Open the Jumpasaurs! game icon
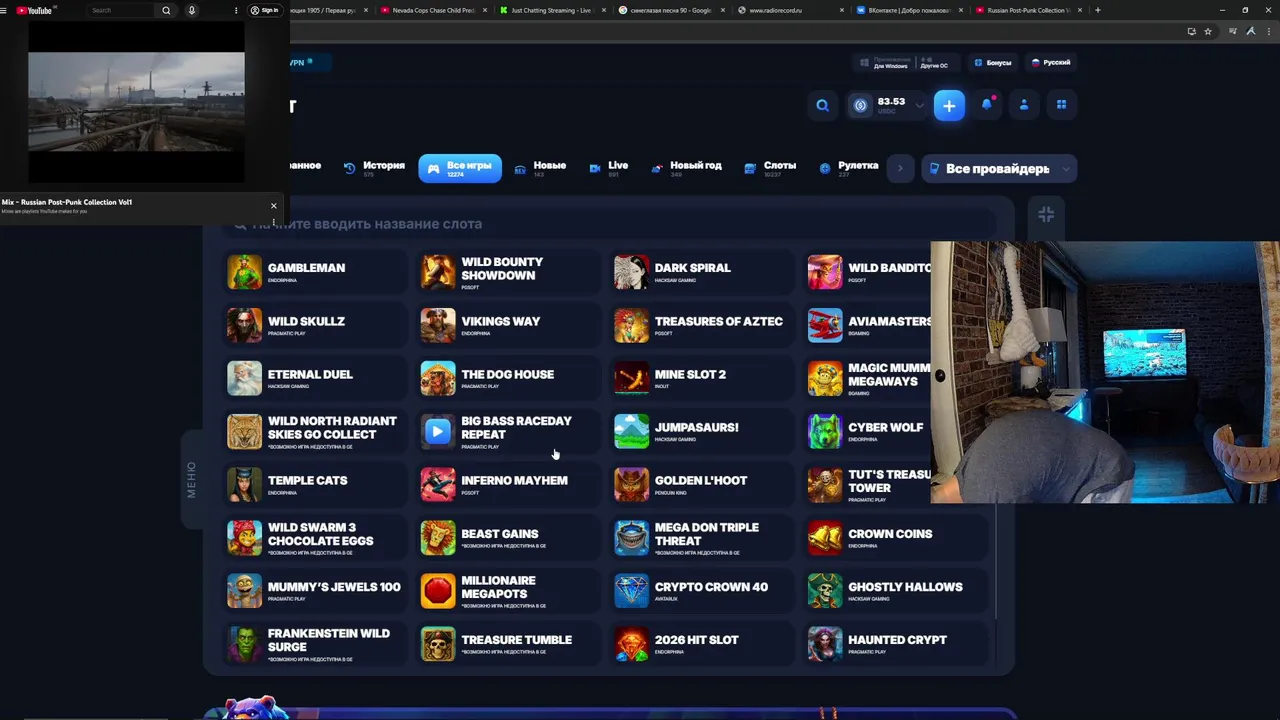1280x720 pixels. click(x=631, y=431)
